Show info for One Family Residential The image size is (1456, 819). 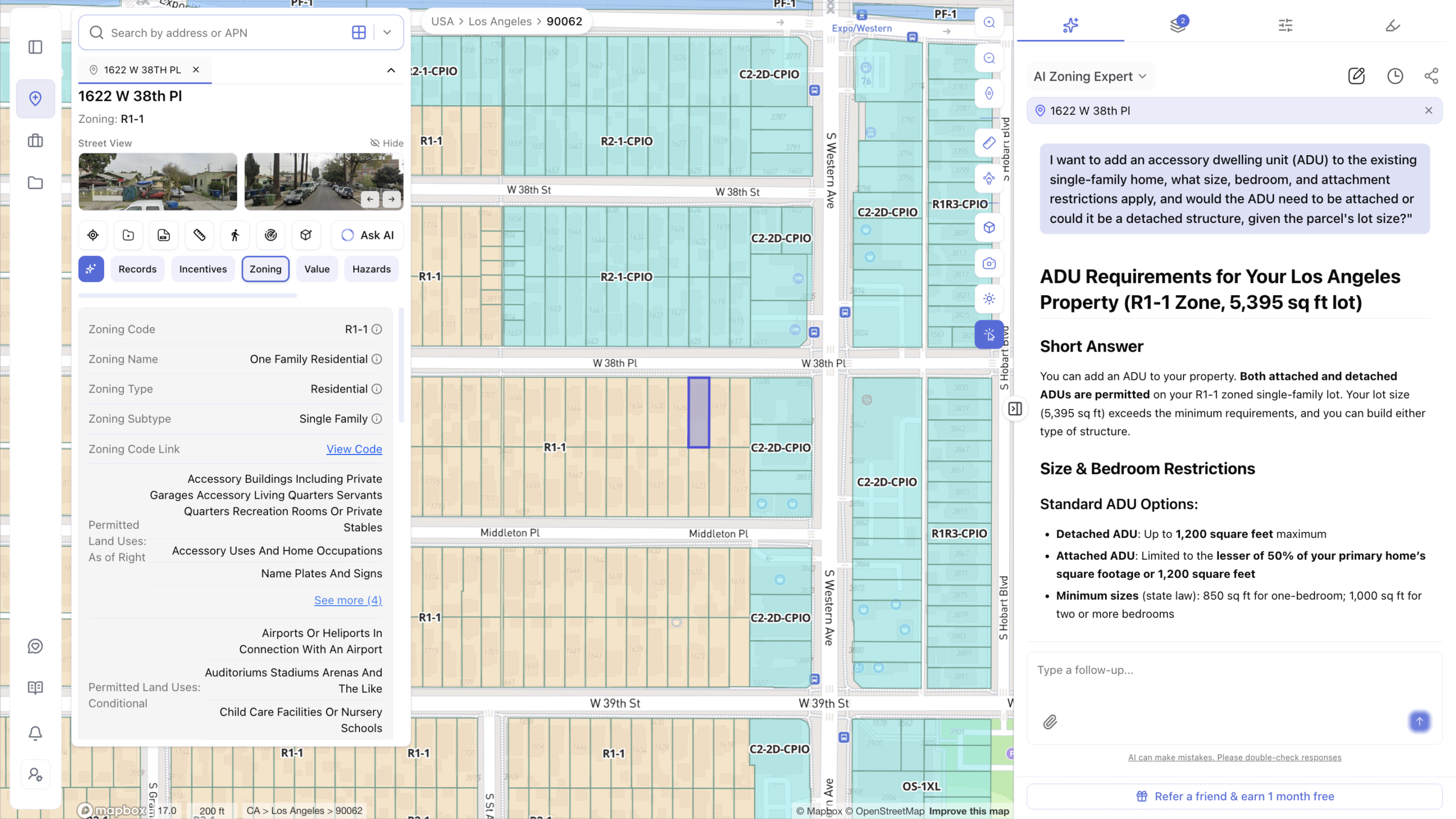tap(377, 359)
